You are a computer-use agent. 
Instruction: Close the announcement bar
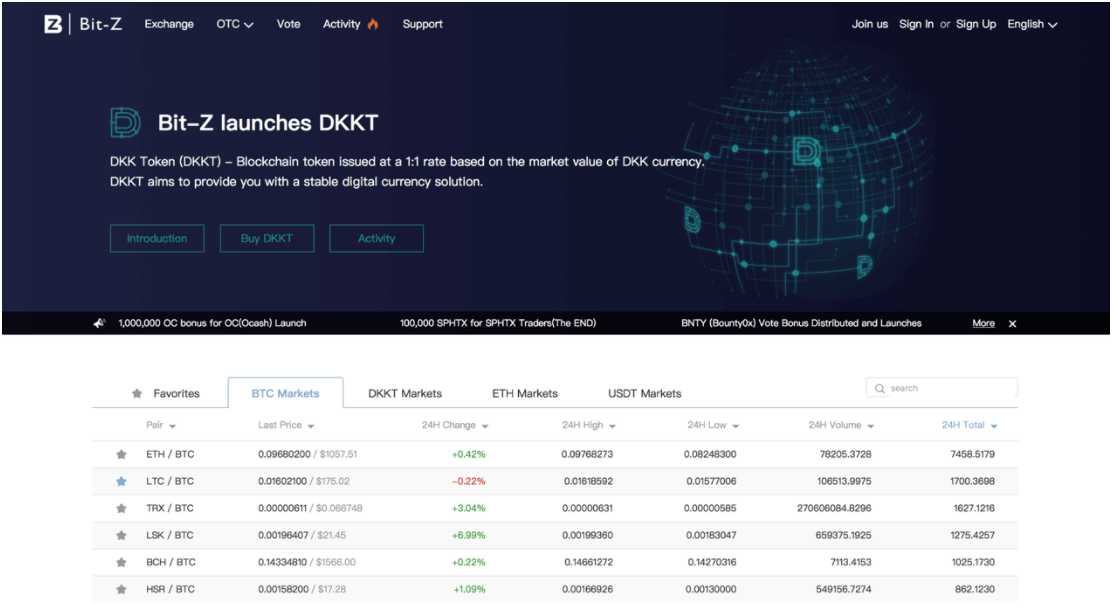(x=1012, y=324)
